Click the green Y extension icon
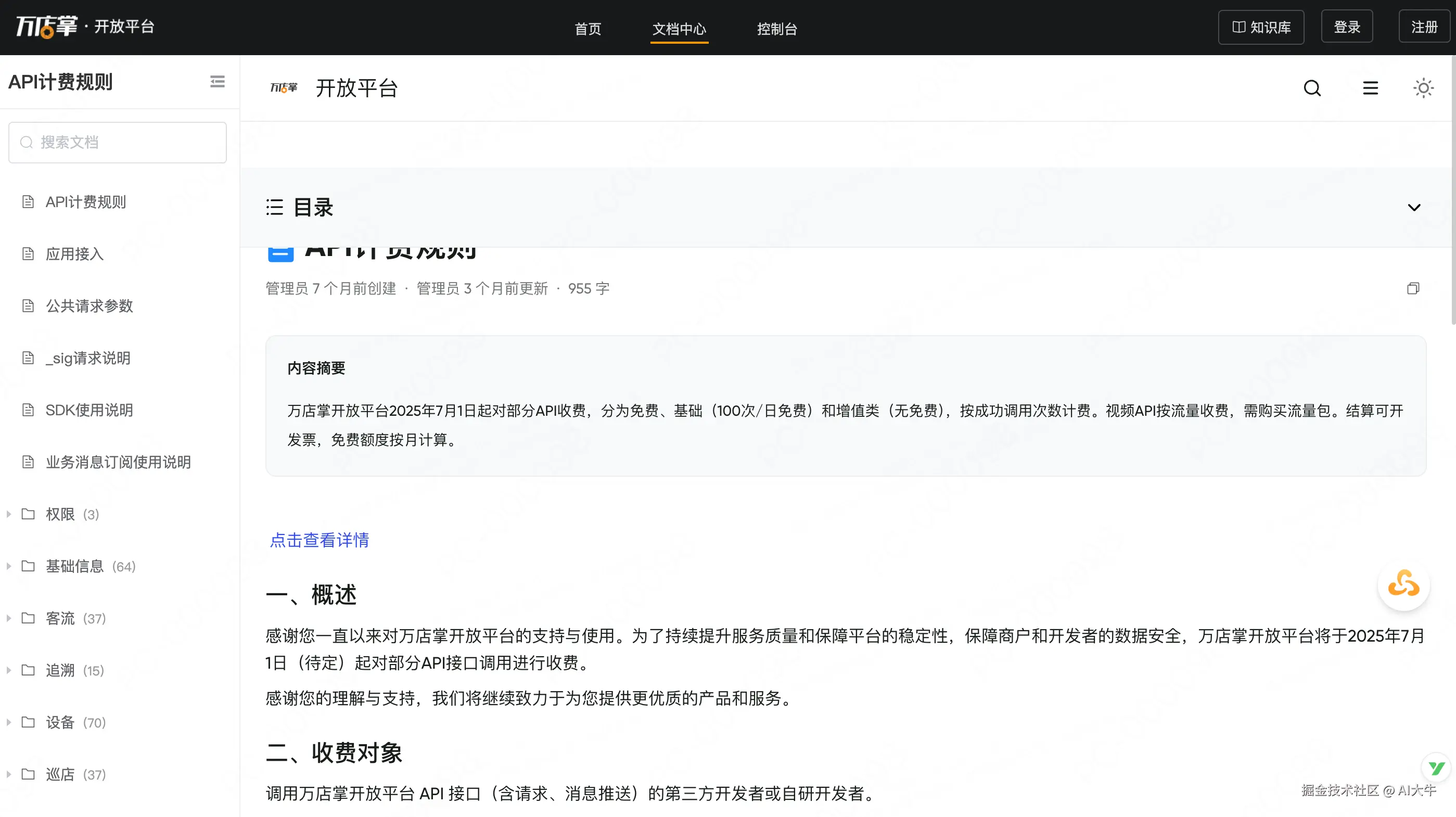Viewport: 1456px width, 817px height. (x=1436, y=768)
